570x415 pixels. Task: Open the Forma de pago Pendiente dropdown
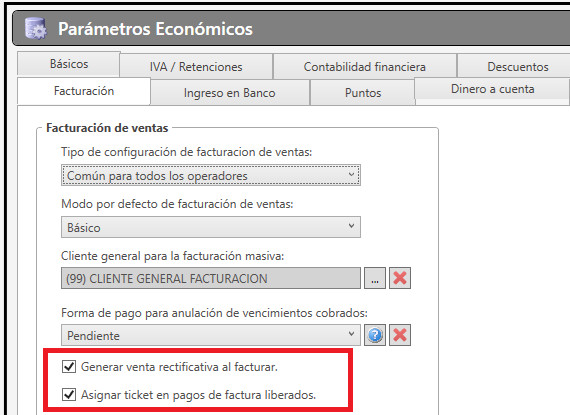click(x=211, y=335)
